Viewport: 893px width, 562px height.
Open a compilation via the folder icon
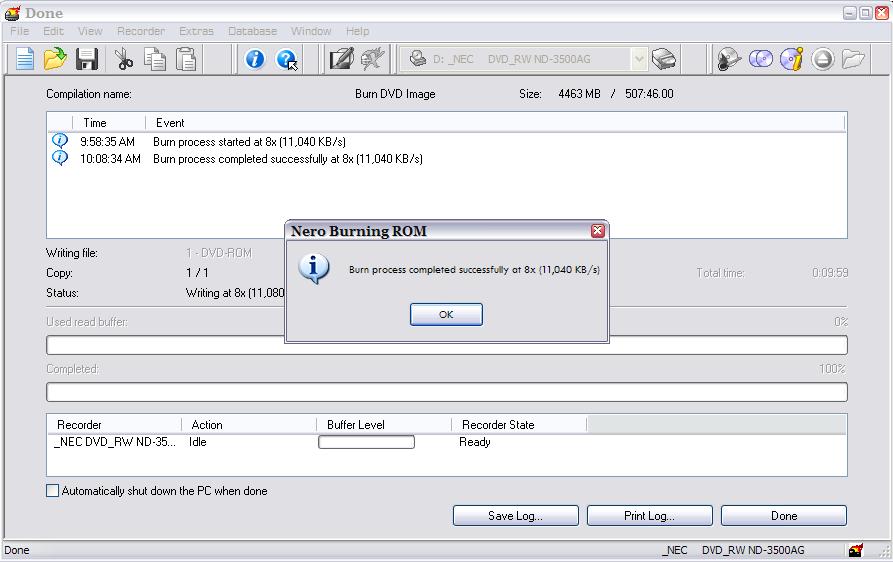click(55, 59)
